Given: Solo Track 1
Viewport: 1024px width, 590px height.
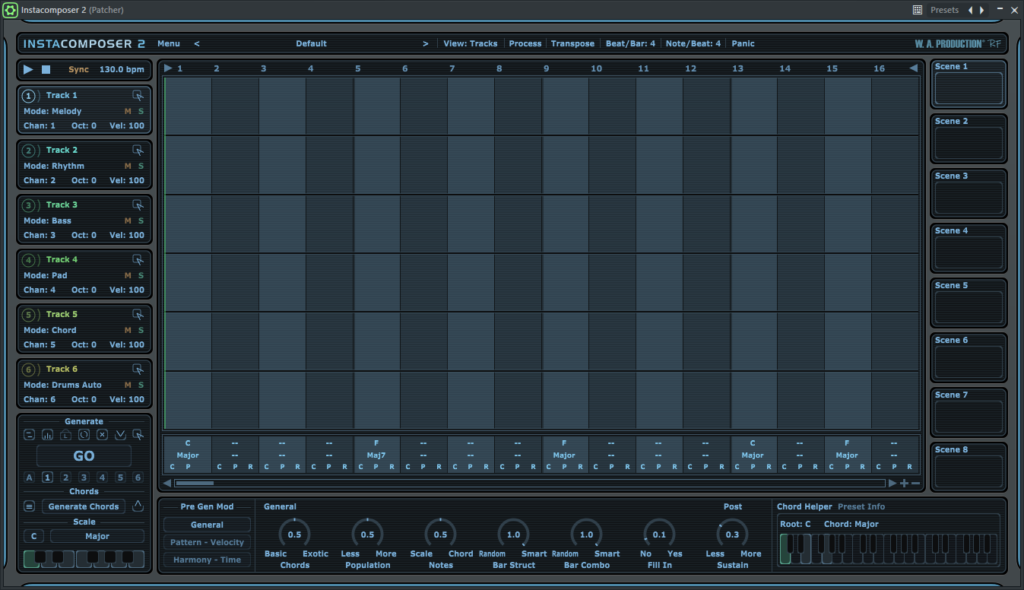Looking at the screenshot, I should pos(140,111).
